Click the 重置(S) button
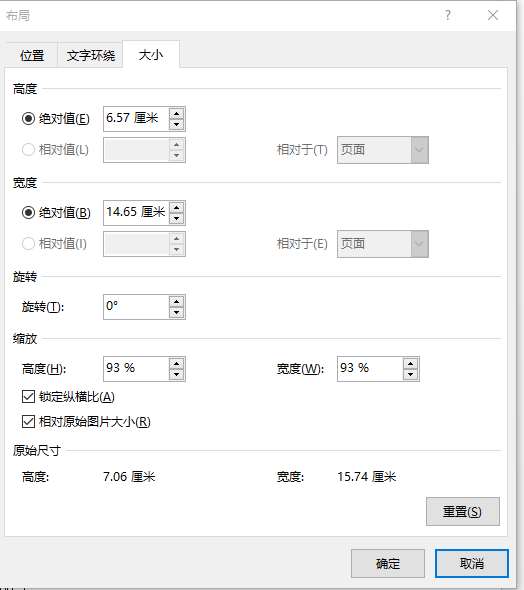Image resolution: width=524 pixels, height=590 pixels. point(463,511)
